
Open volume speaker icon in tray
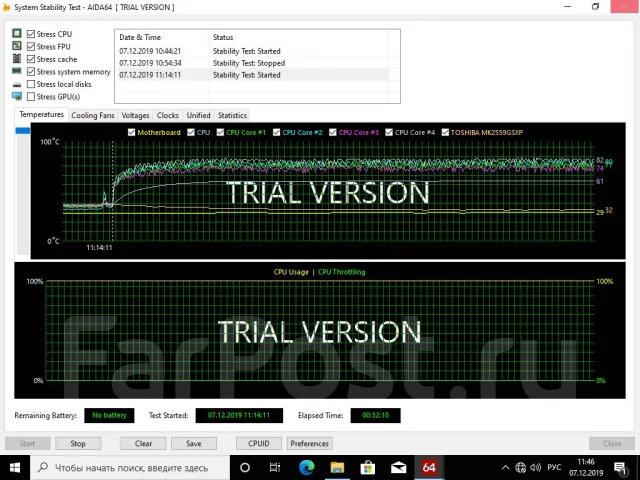point(535,468)
